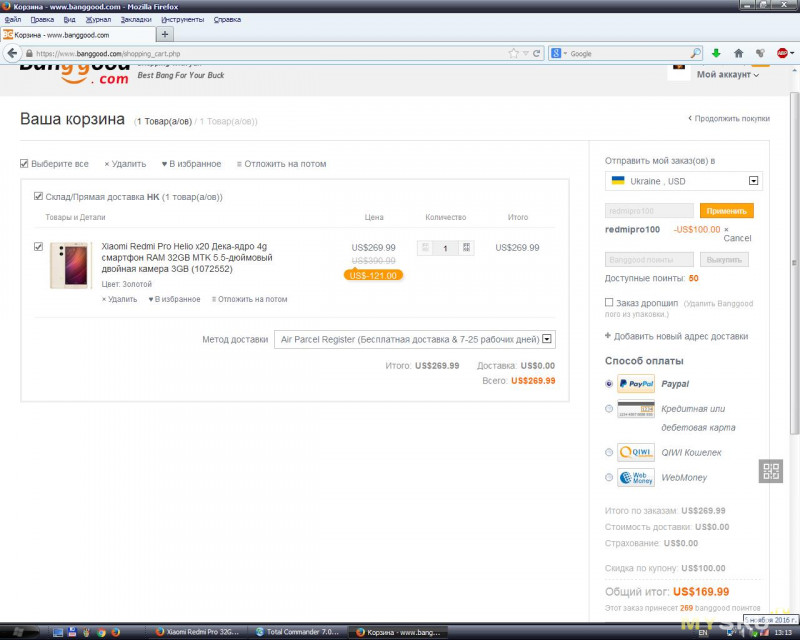800x640 pixels.
Task: Click 'Отложить на потом' in top actions
Action: coord(281,164)
